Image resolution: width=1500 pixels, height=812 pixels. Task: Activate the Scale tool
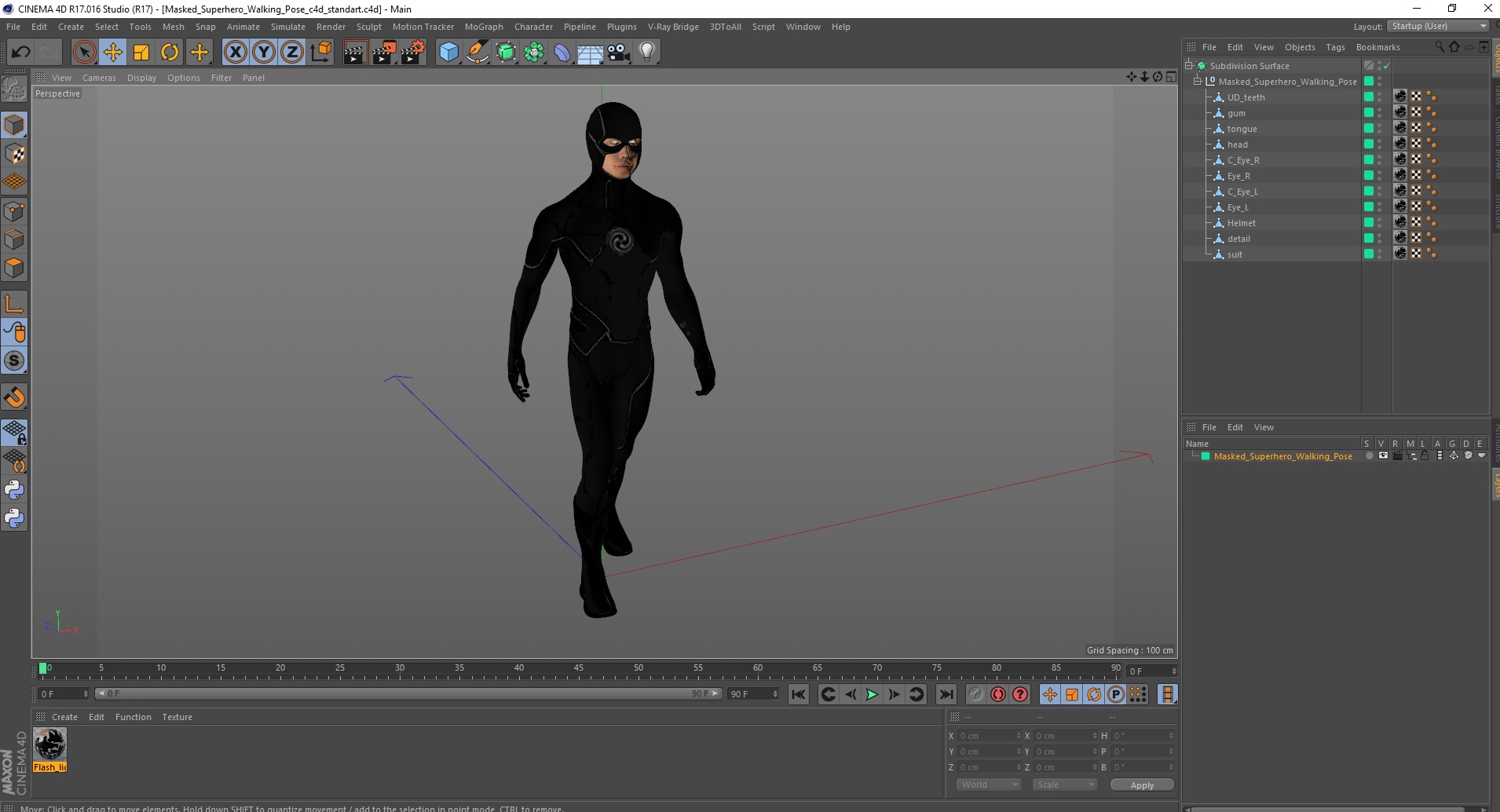tap(141, 53)
